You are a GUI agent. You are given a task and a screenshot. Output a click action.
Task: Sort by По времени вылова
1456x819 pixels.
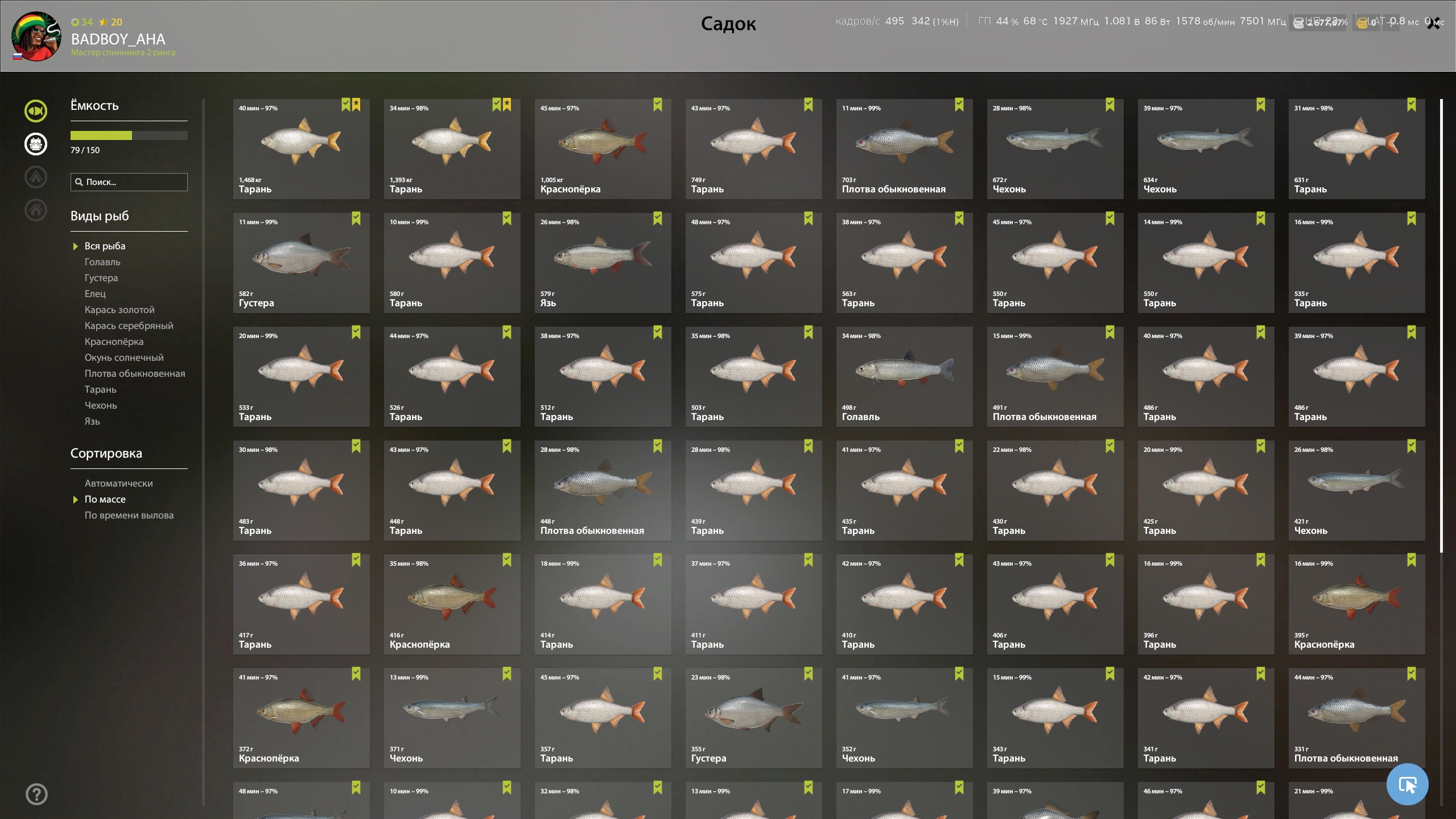[129, 515]
